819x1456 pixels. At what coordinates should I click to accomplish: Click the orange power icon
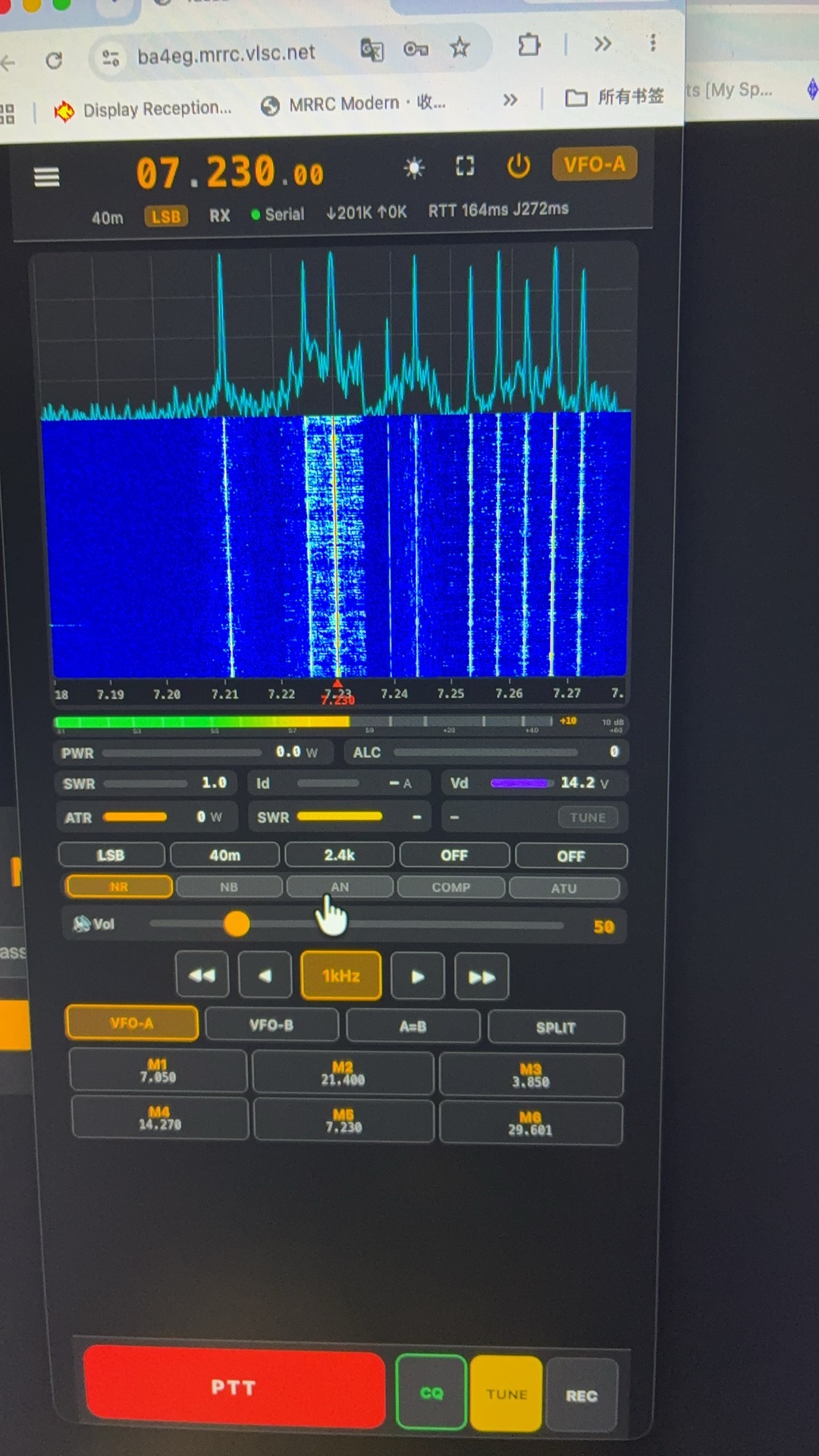coord(519,165)
